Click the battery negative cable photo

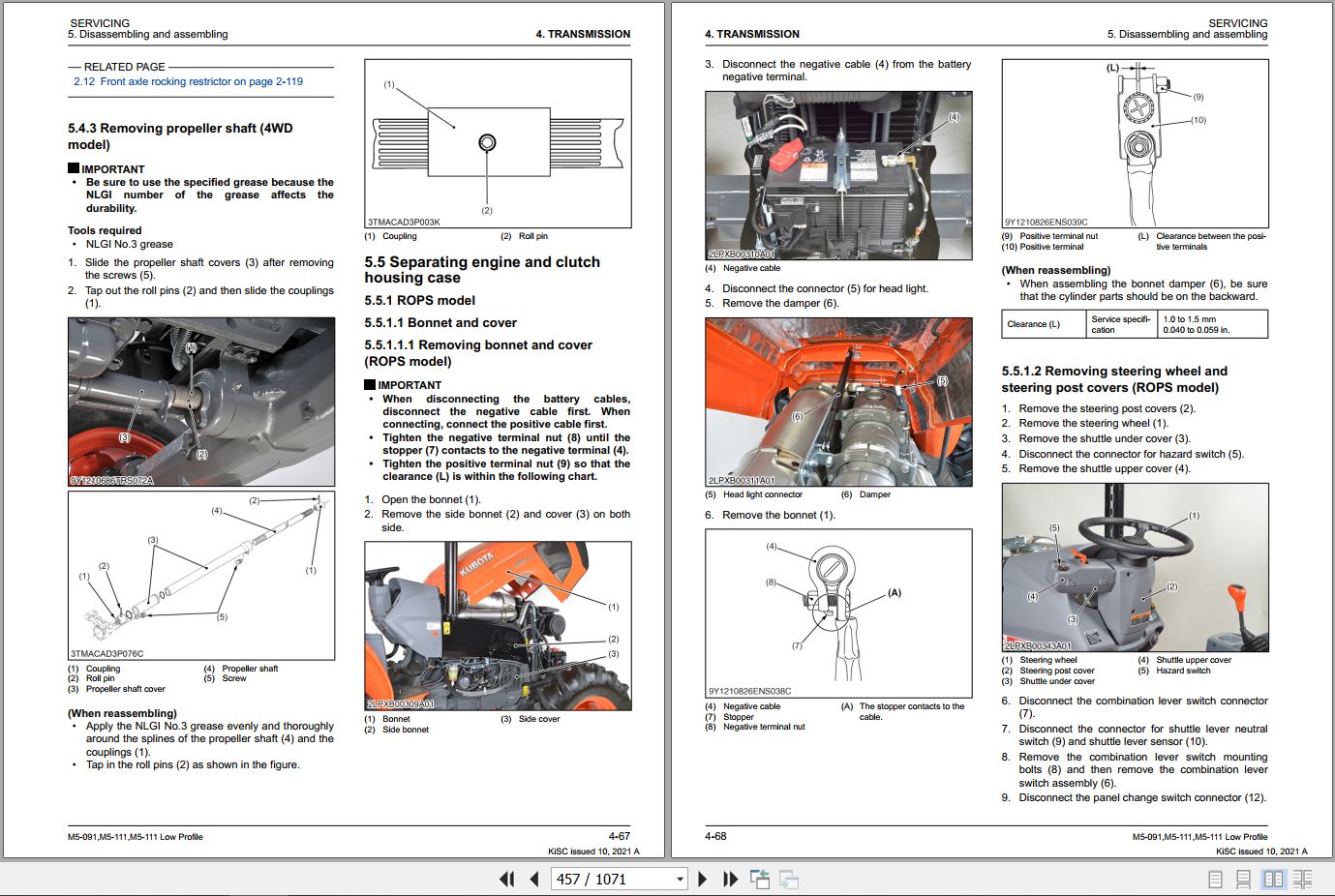[x=838, y=175]
